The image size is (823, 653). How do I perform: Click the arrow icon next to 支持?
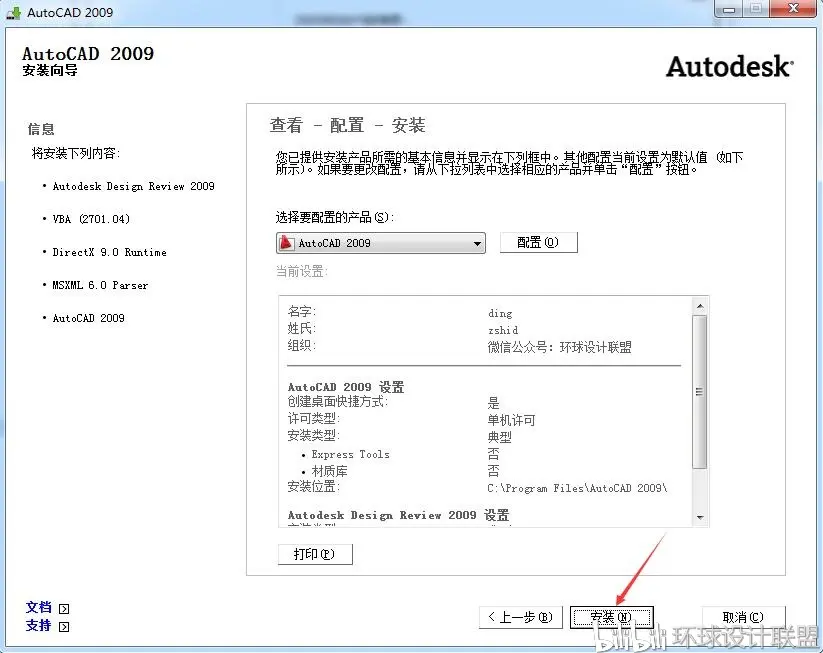pos(64,627)
